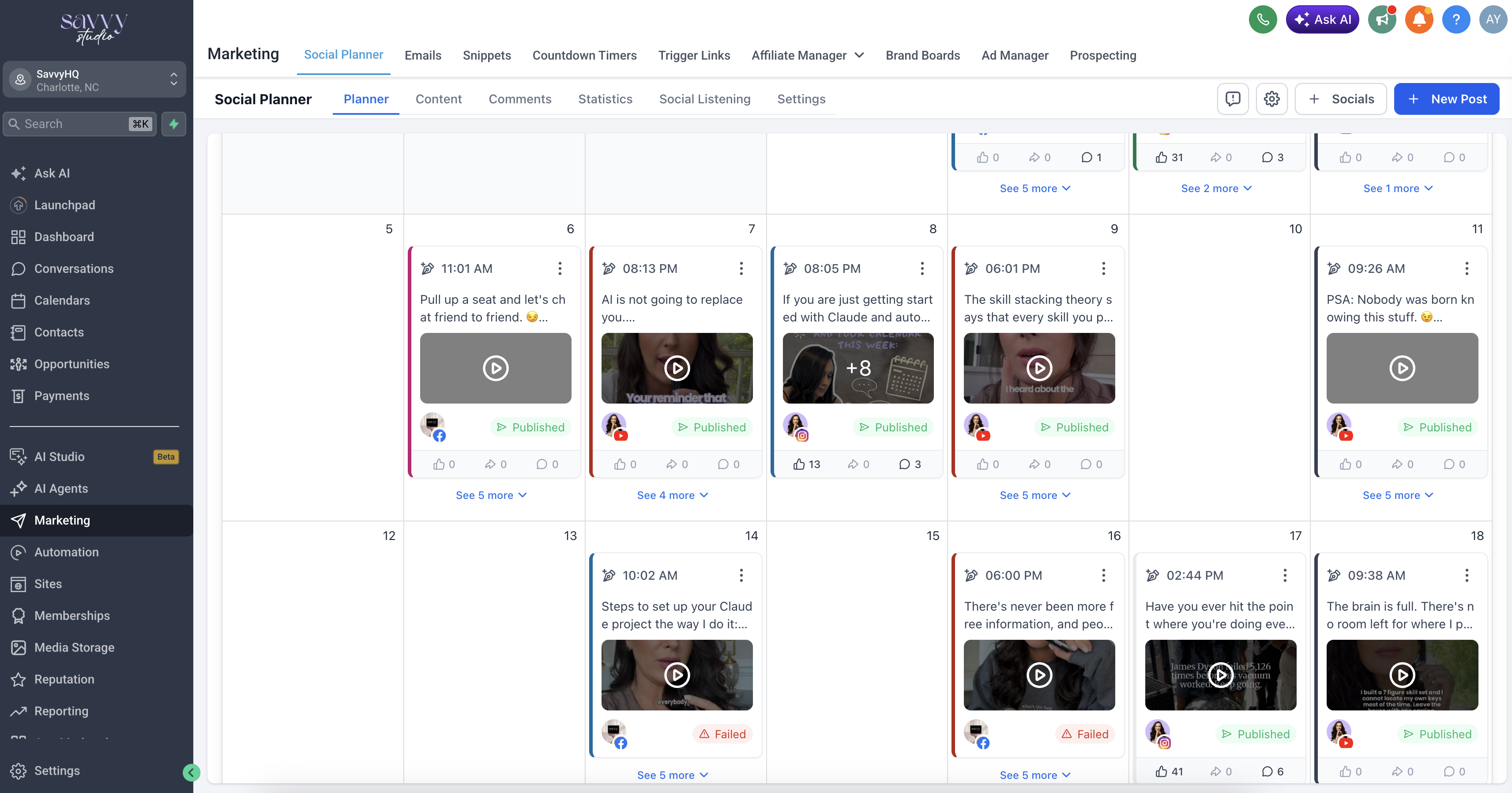Open the AY user avatar menu
The height and width of the screenshot is (793, 1512).
[1493, 20]
